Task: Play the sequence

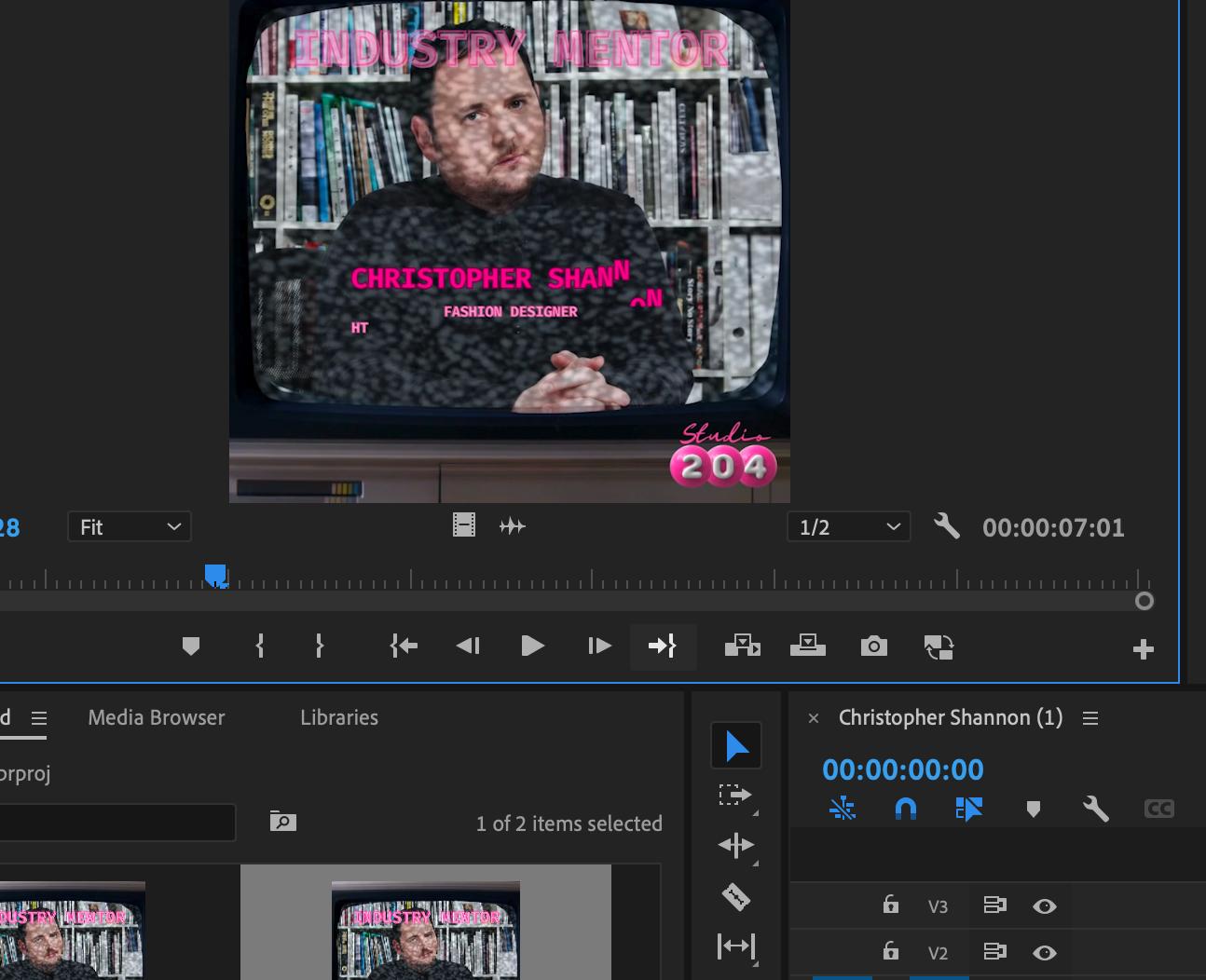Action: 532,646
